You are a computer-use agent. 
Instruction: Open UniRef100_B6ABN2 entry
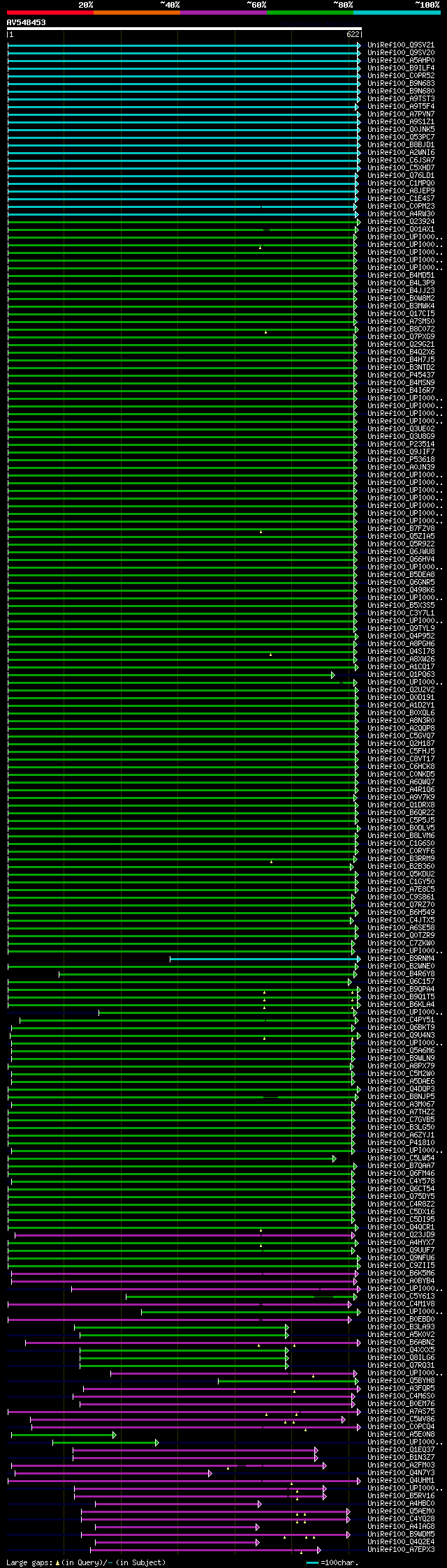point(401,1343)
